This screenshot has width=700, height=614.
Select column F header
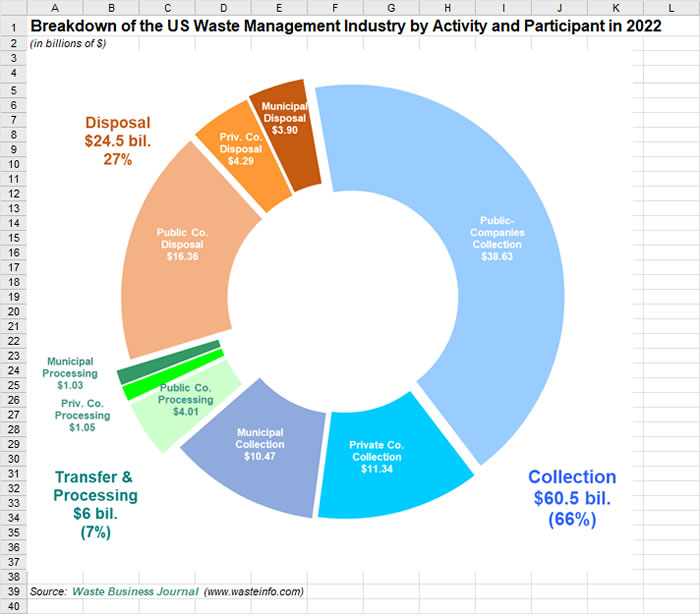click(x=335, y=8)
